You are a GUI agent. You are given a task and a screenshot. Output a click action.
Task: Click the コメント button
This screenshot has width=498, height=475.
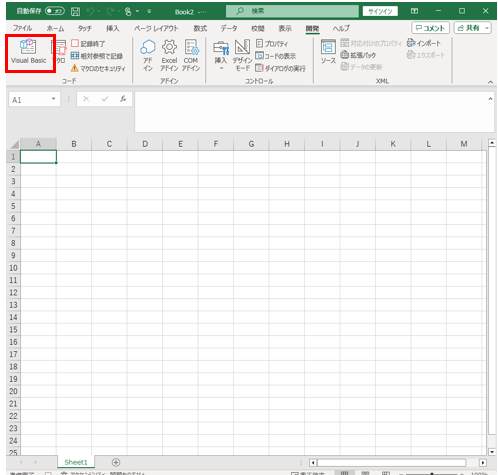(430, 28)
